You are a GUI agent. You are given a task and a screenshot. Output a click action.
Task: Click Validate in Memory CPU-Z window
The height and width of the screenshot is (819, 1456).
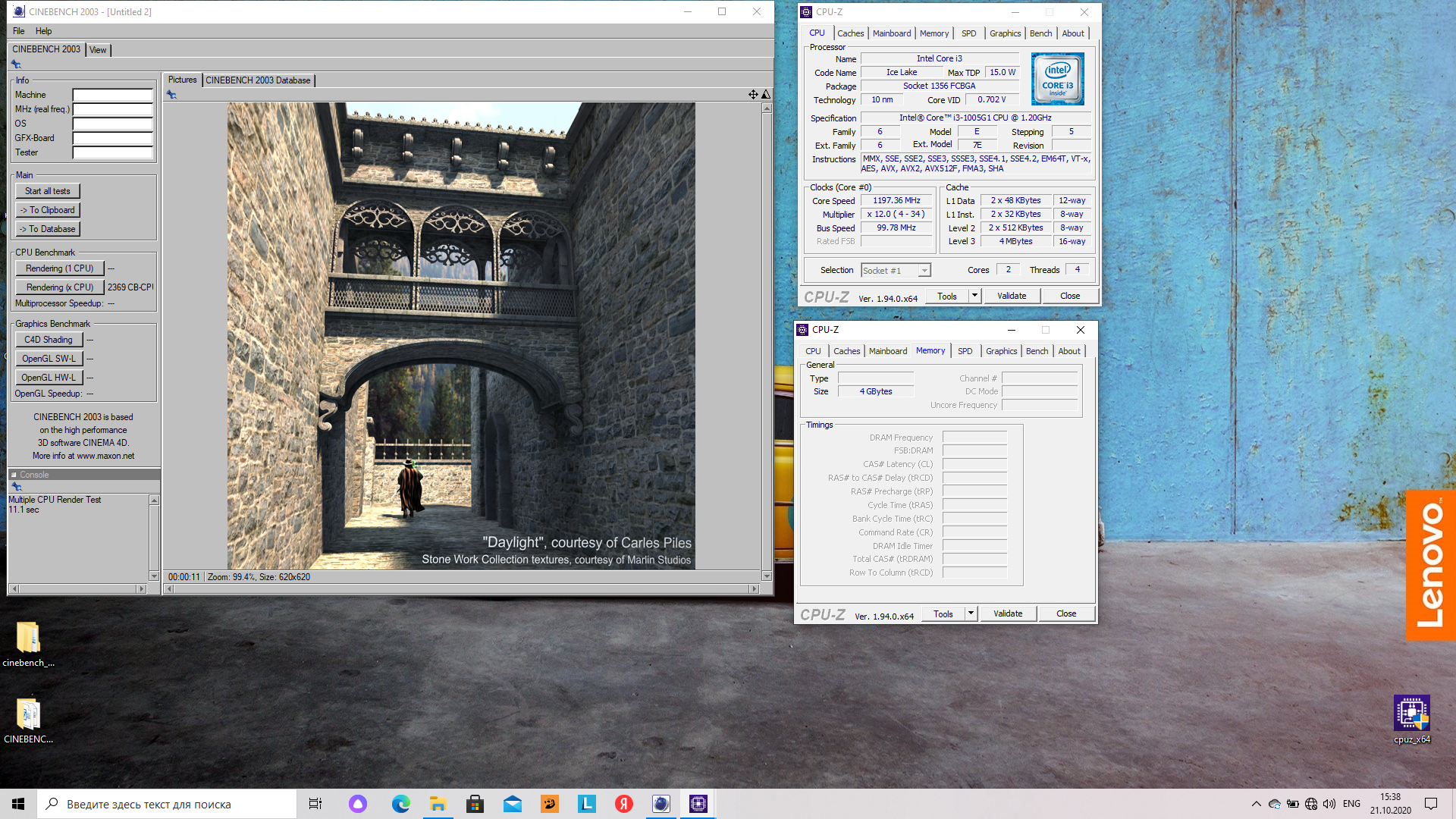pyautogui.click(x=1008, y=613)
